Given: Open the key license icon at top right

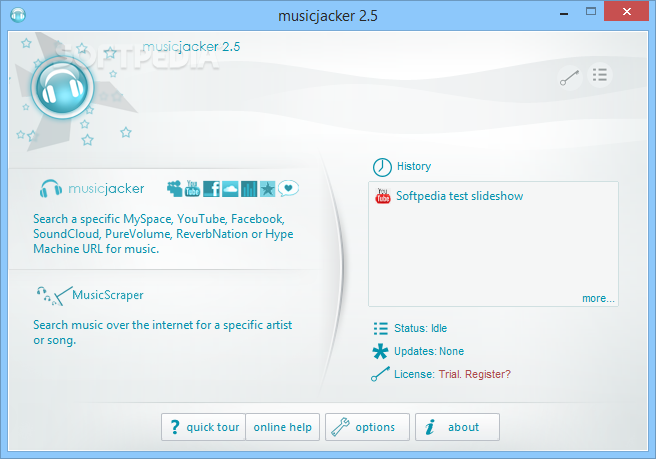Looking at the screenshot, I should tap(570, 77).
